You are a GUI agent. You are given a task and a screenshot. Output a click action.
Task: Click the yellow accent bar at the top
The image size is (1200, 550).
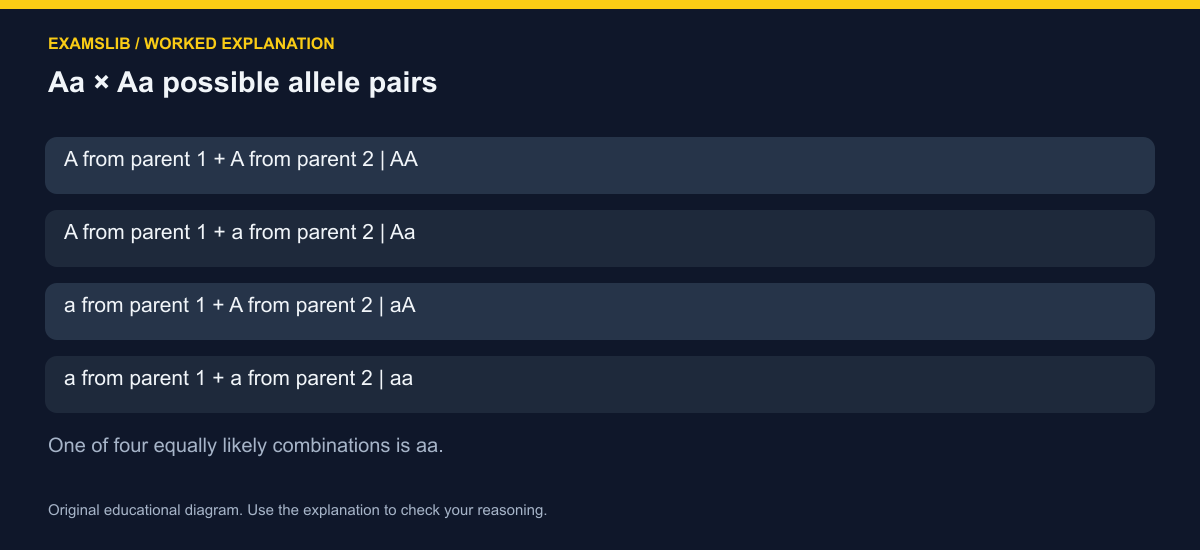point(600,4)
